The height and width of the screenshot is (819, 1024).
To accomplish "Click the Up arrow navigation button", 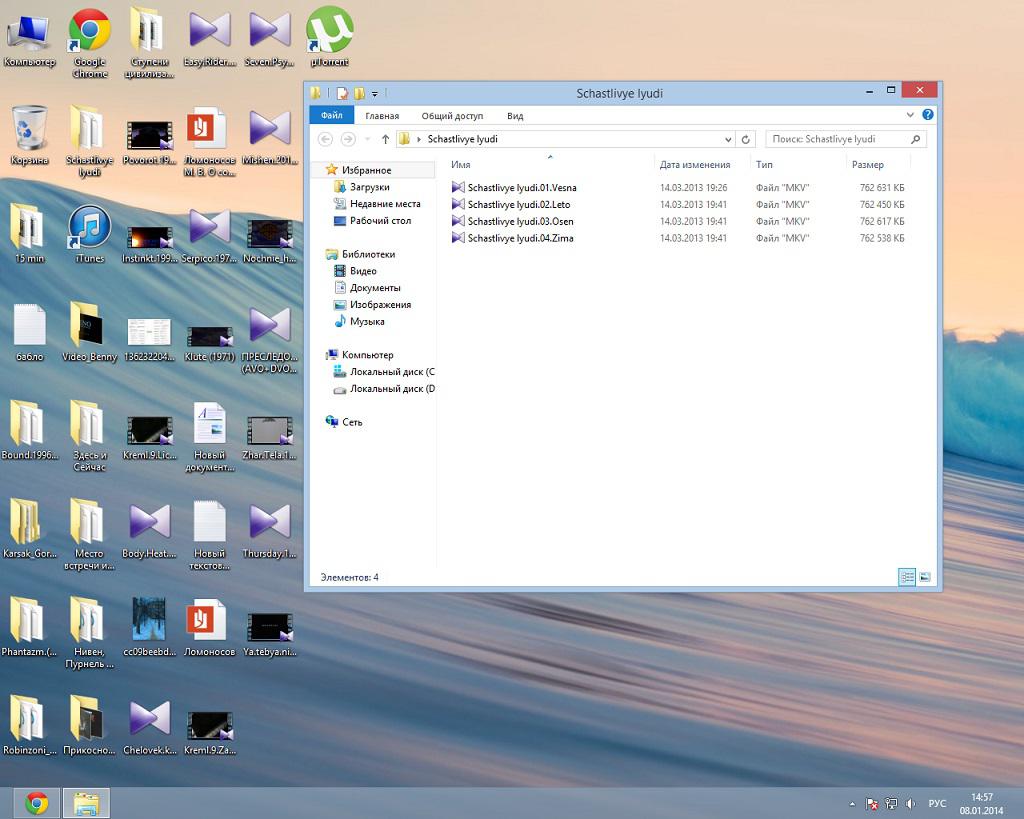I will (385, 139).
